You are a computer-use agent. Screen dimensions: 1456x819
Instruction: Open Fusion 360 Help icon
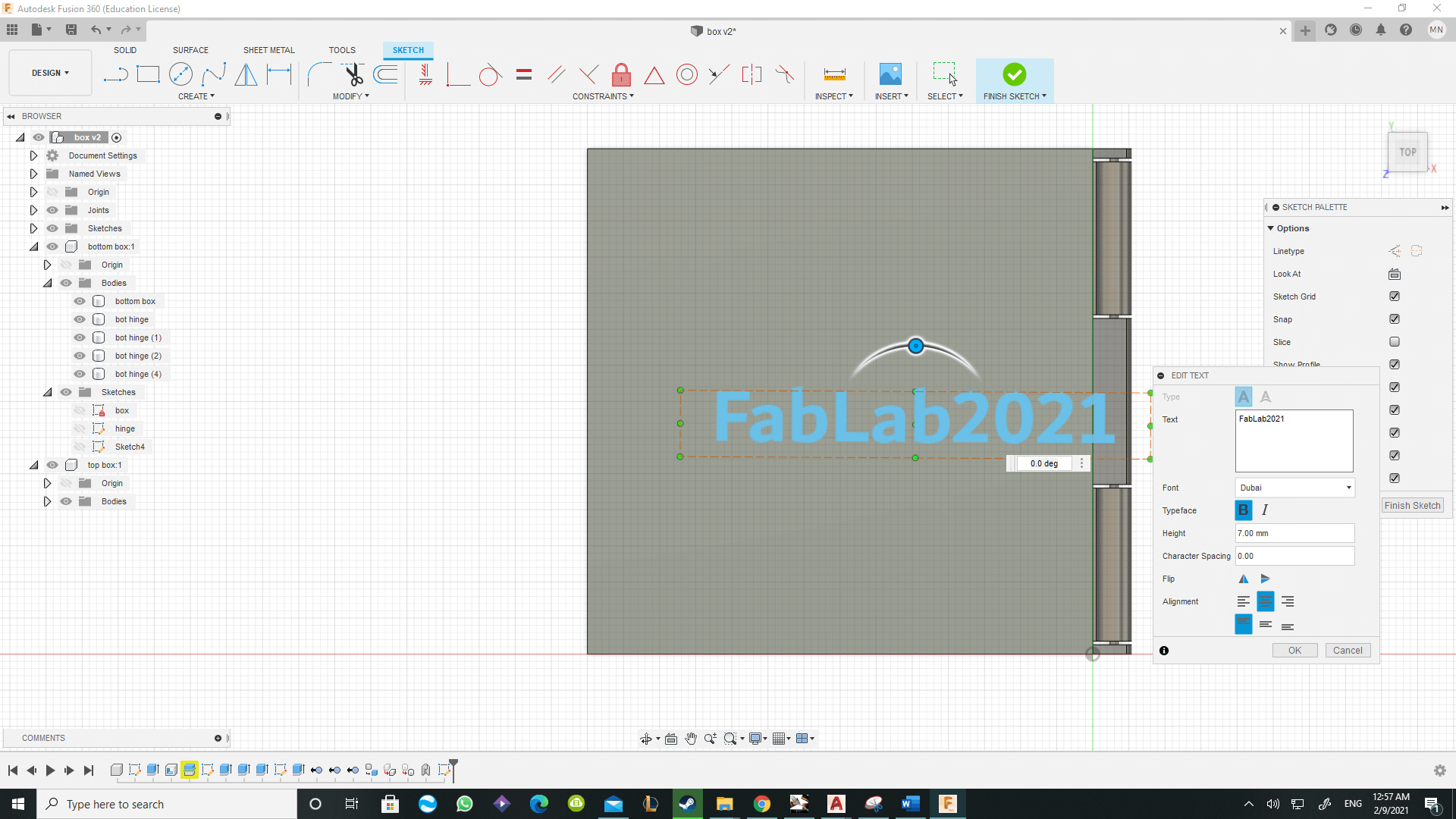1406,30
